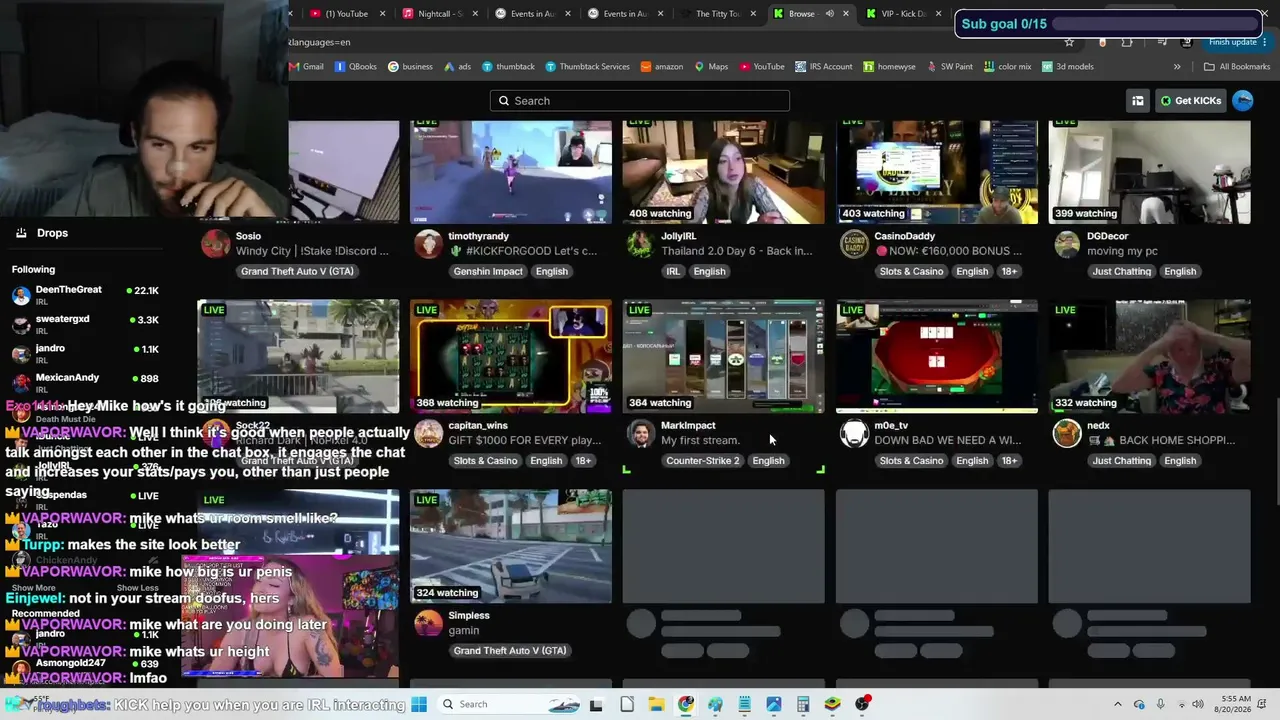Switch to the first Events in Au tab
Screen dimensions: 1280x720
click(534, 14)
